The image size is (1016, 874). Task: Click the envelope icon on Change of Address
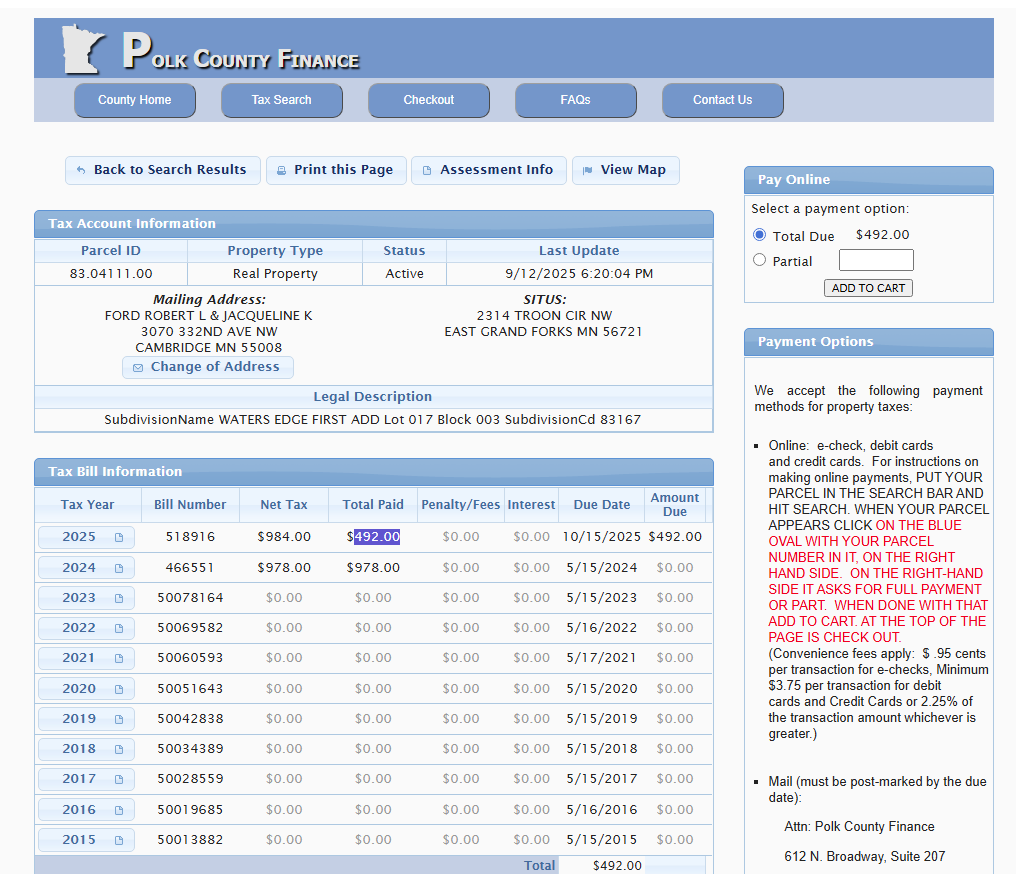138,367
